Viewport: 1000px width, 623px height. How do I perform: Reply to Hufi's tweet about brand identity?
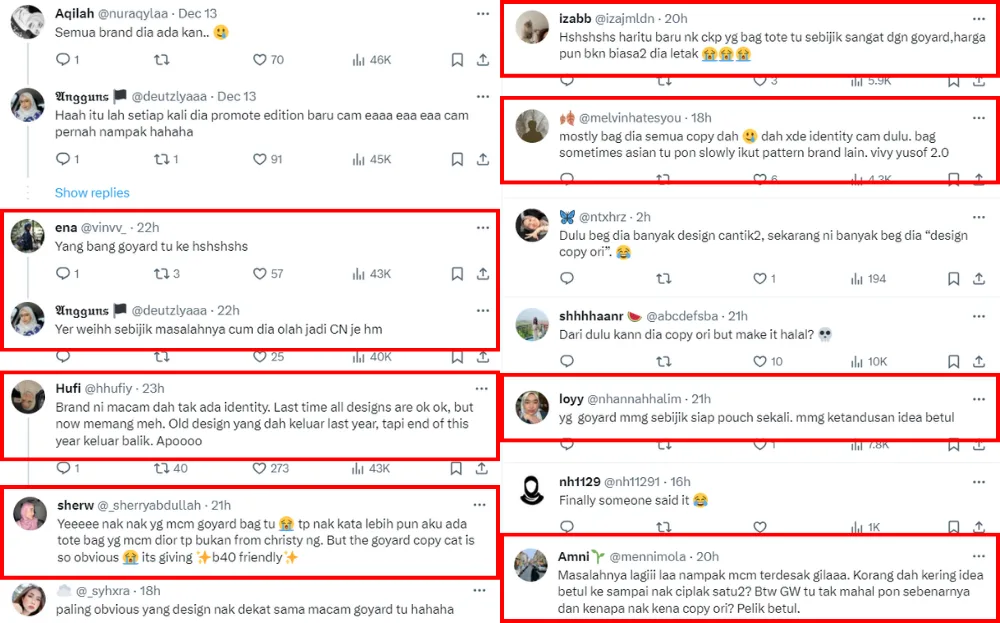click(62, 468)
